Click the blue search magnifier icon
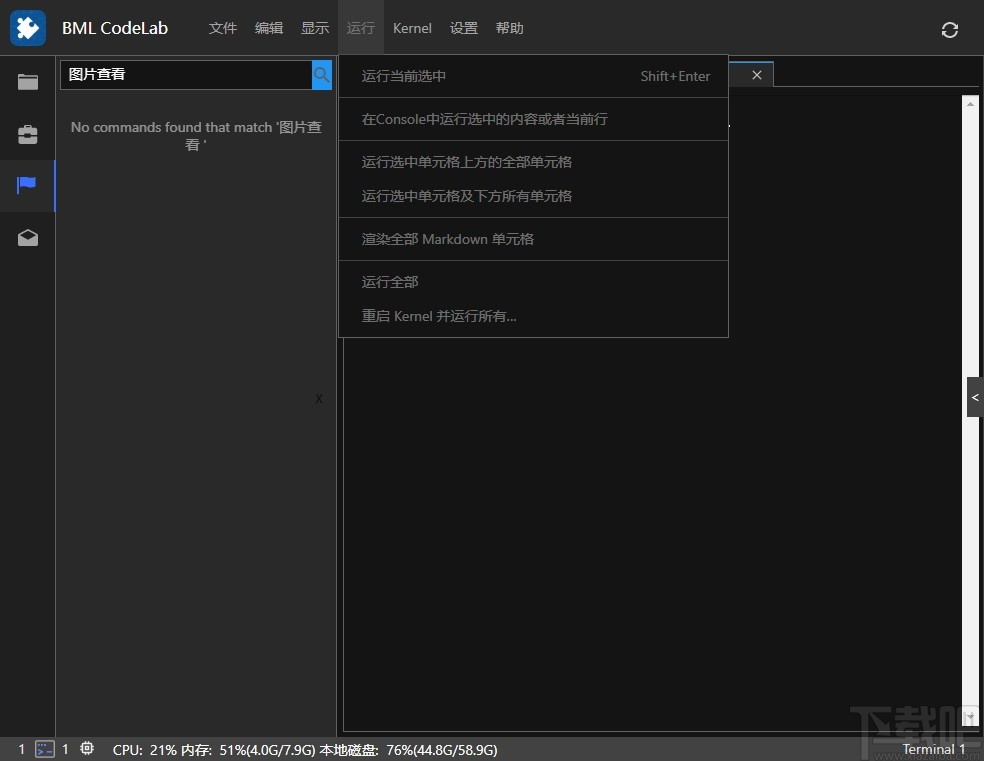Screen dimensions: 984x761 point(322,75)
